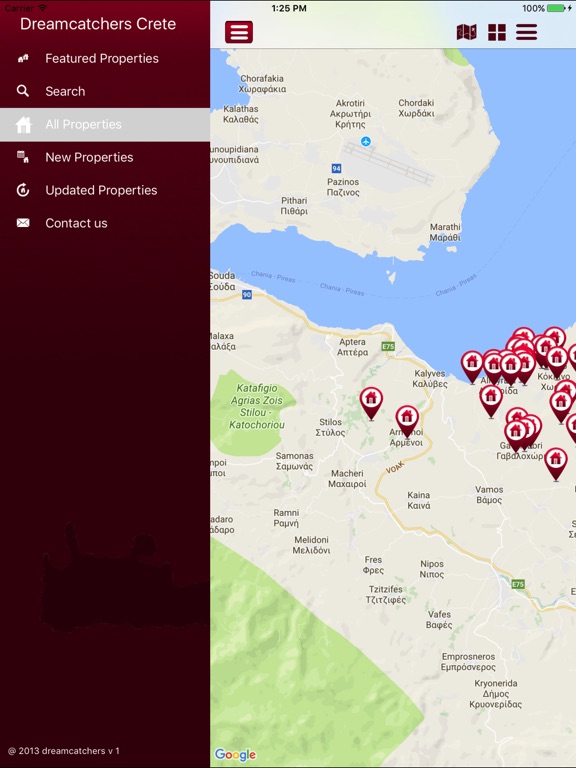Switch to map view icon
This screenshot has width=576, height=768.
[466, 32]
